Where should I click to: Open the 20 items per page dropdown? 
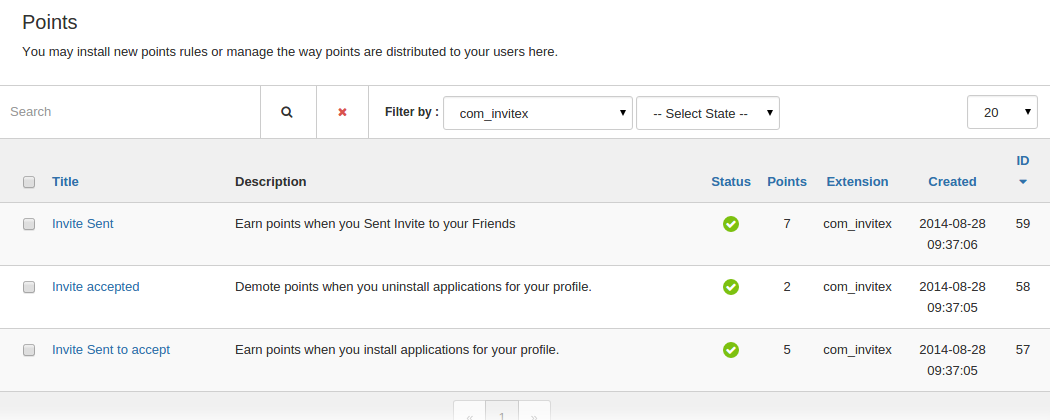[1002, 113]
